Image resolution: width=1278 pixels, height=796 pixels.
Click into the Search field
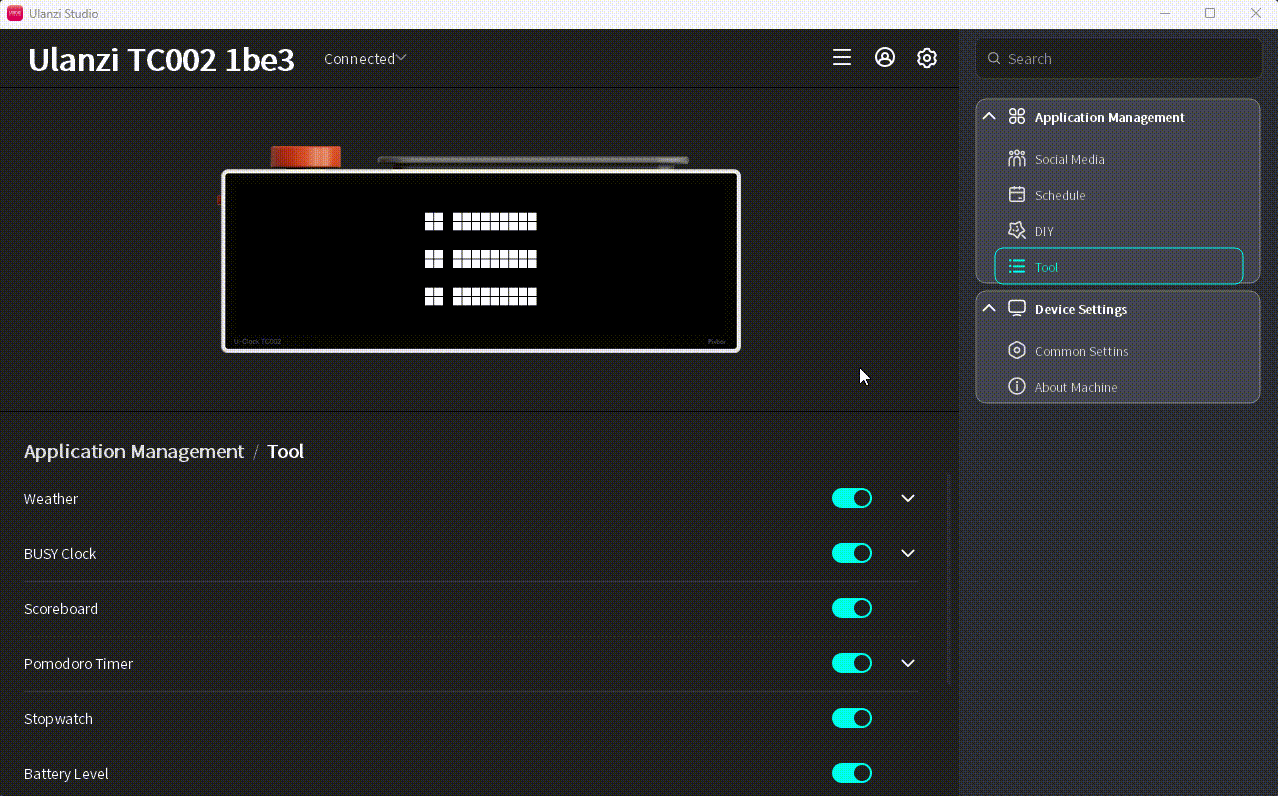1118,59
